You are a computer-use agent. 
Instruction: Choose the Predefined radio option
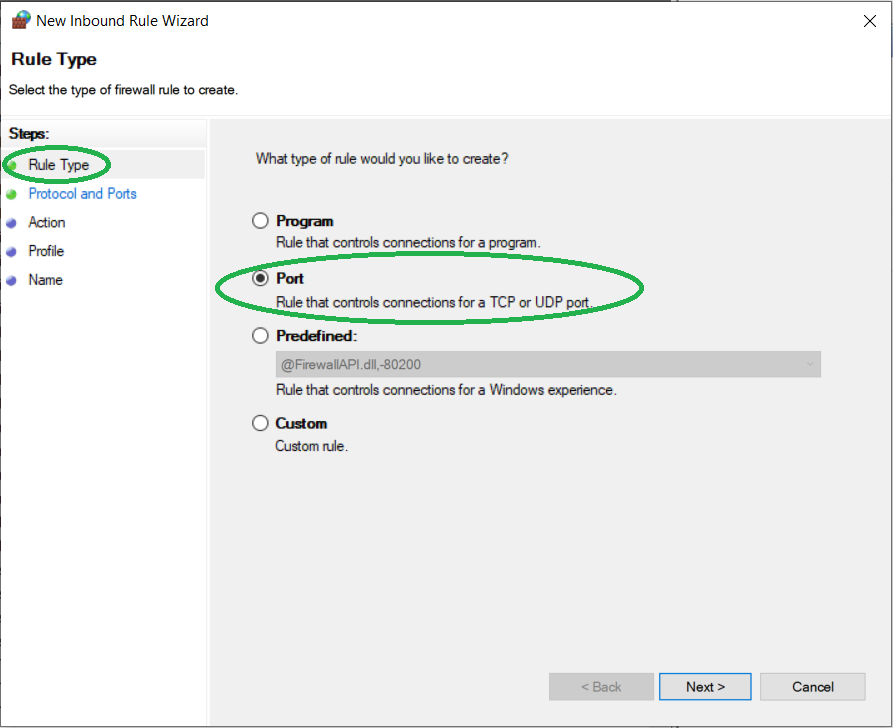[260, 336]
